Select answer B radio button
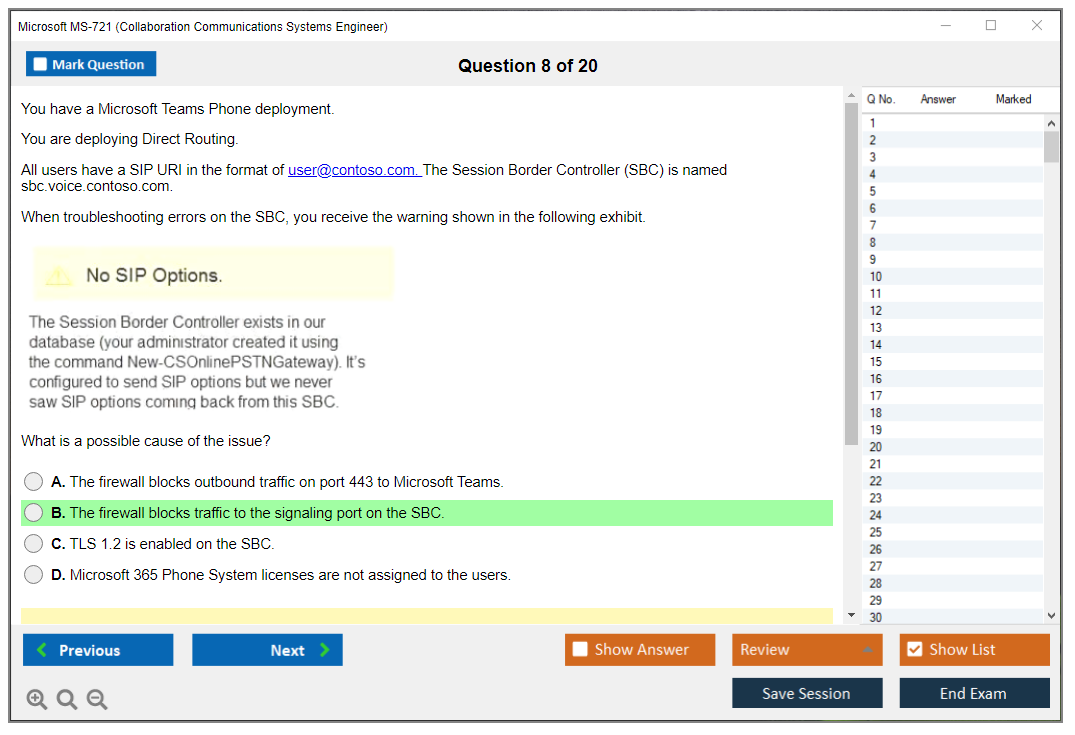 33,512
